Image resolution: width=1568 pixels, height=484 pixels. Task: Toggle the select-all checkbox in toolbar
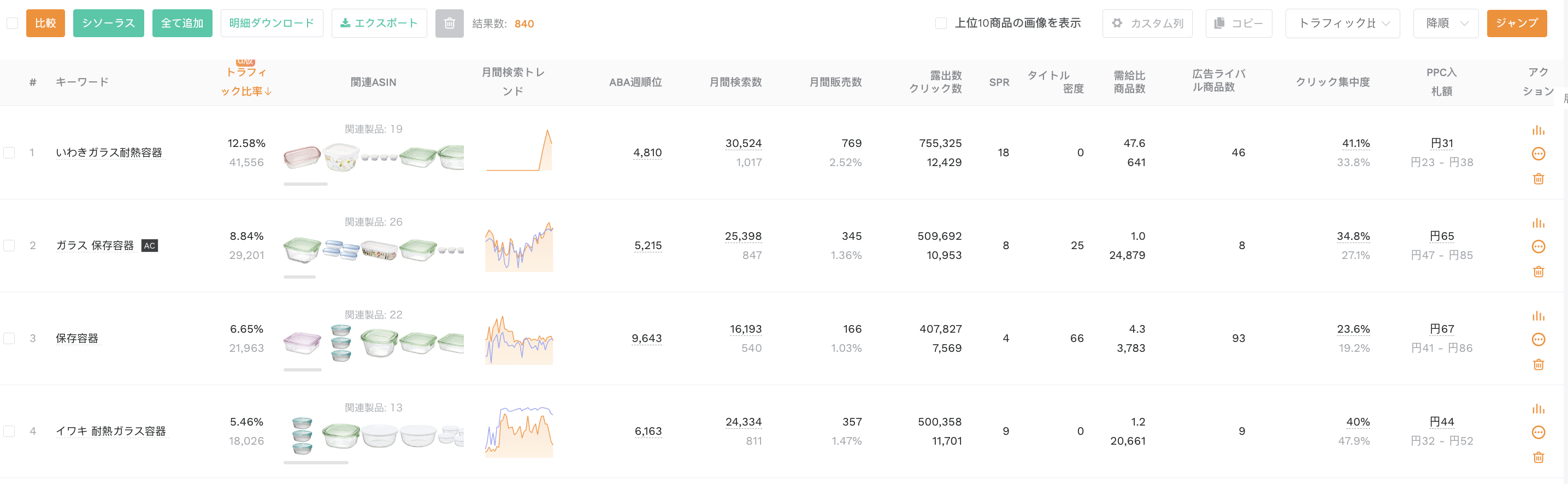(12, 23)
